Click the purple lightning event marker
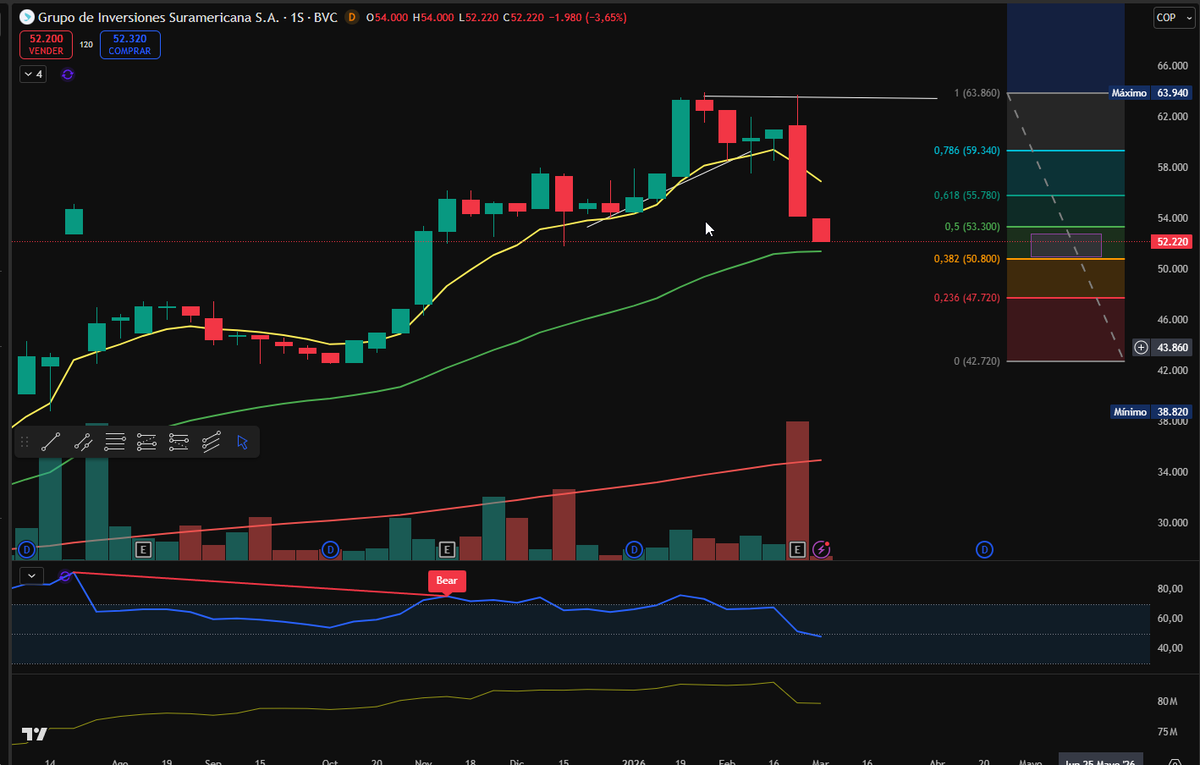 (x=822, y=549)
